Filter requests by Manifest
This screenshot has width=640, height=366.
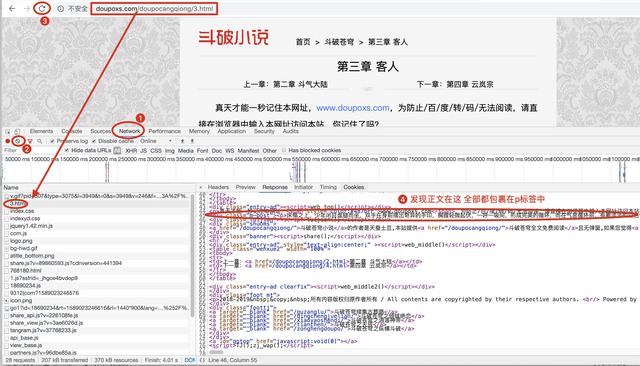coord(248,151)
